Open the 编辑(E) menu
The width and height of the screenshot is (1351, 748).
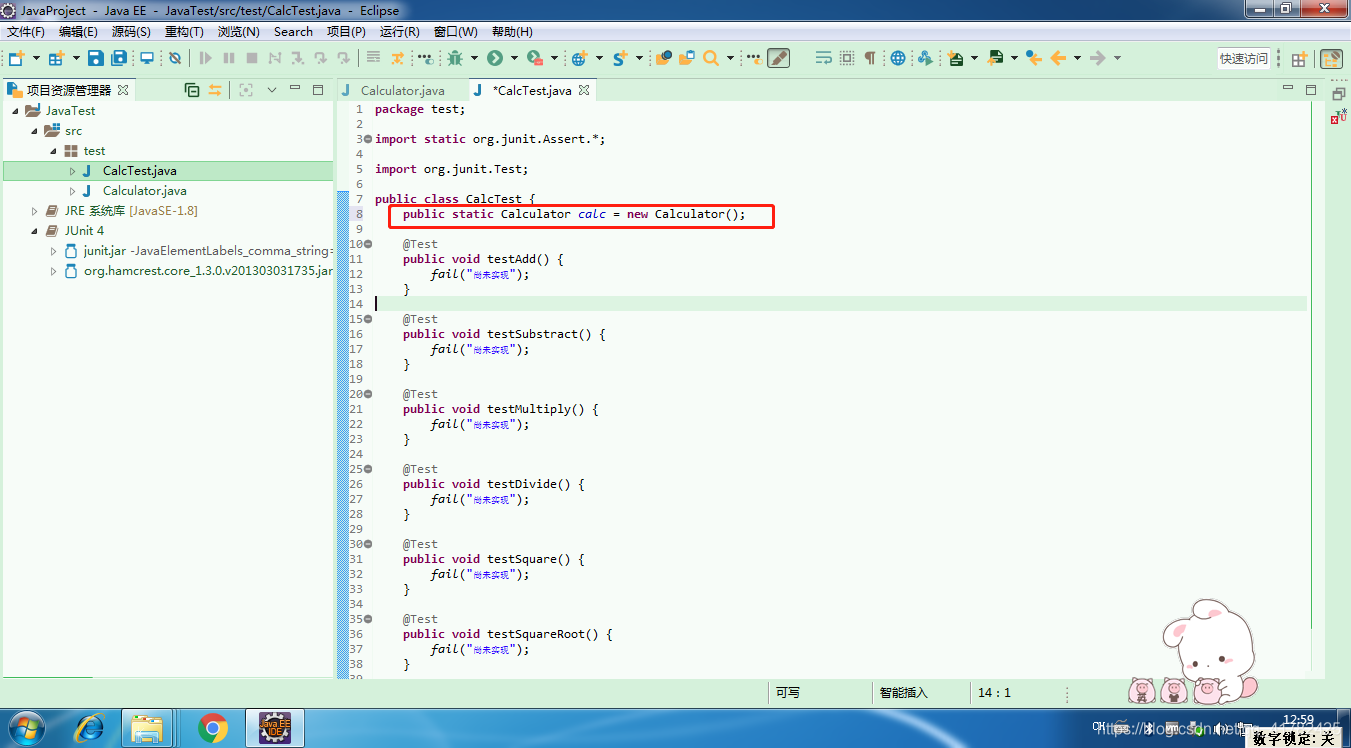pos(78,32)
